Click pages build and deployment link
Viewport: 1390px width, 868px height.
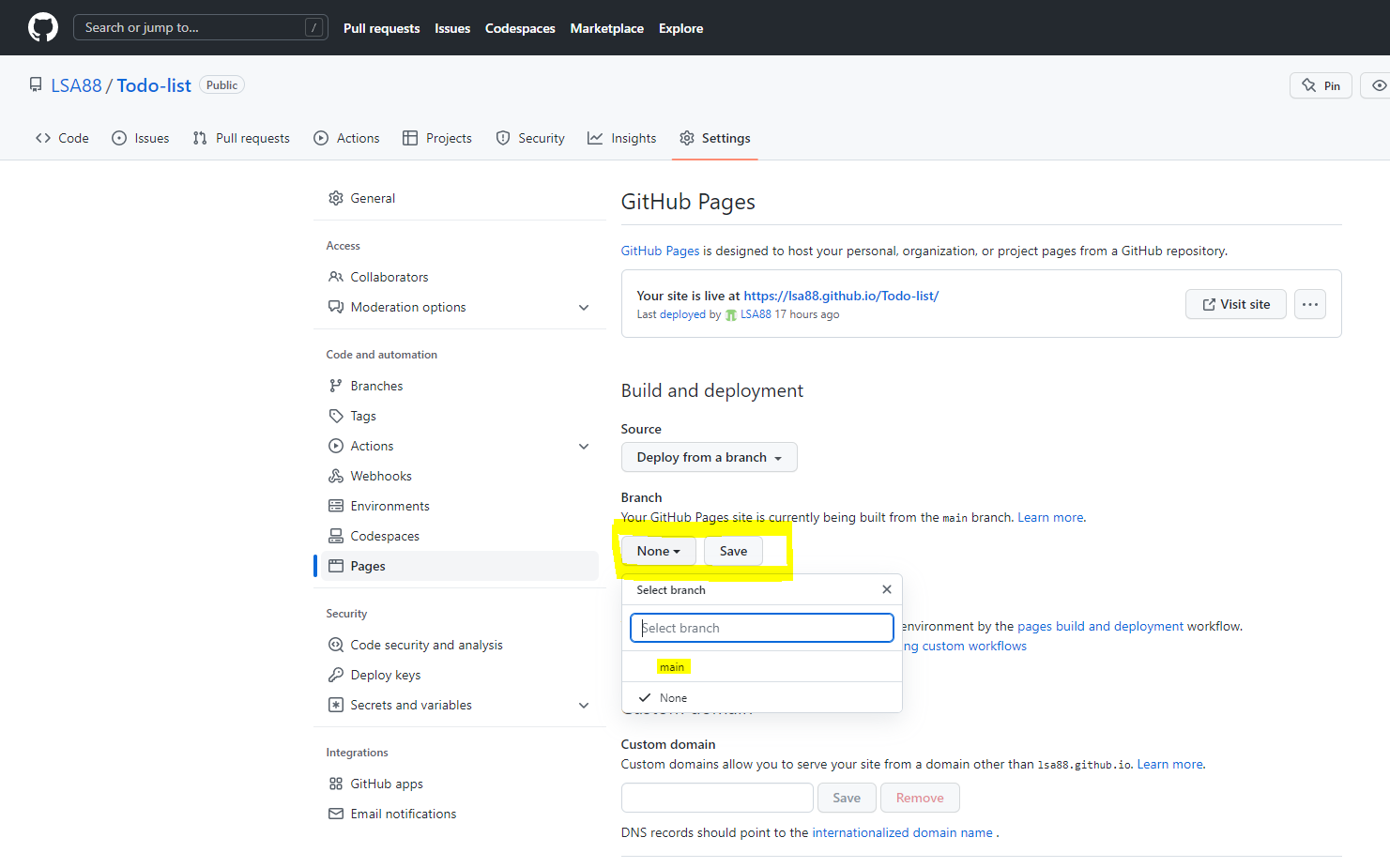click(x=1100, y=626)
